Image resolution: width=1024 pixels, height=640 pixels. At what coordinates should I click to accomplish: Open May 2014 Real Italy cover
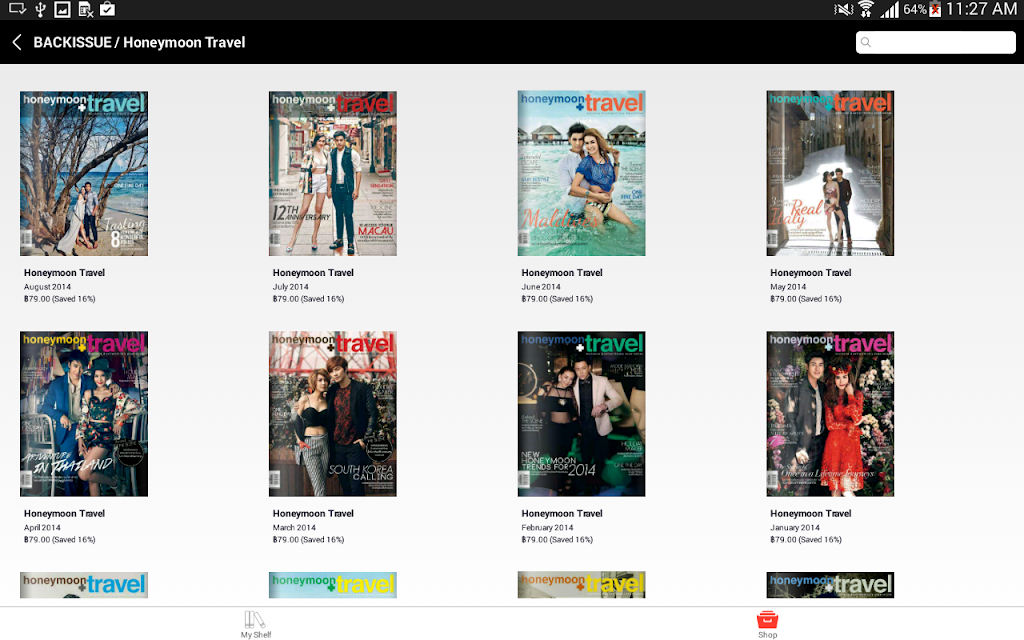[830, 173]
